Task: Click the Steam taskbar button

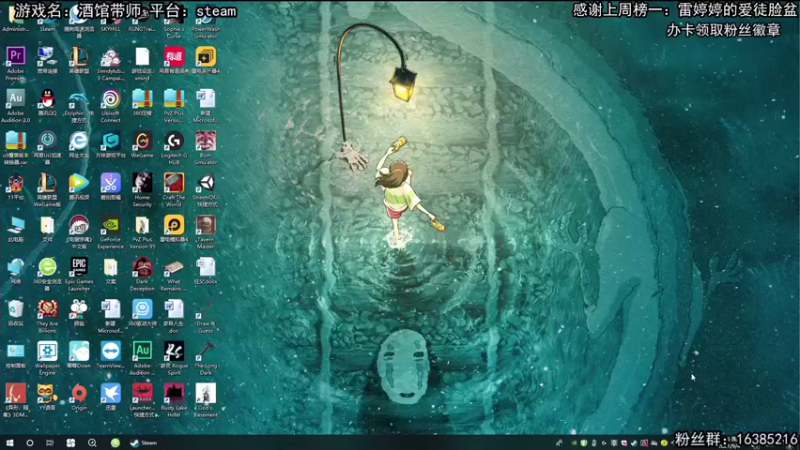Action: [144, 443]
